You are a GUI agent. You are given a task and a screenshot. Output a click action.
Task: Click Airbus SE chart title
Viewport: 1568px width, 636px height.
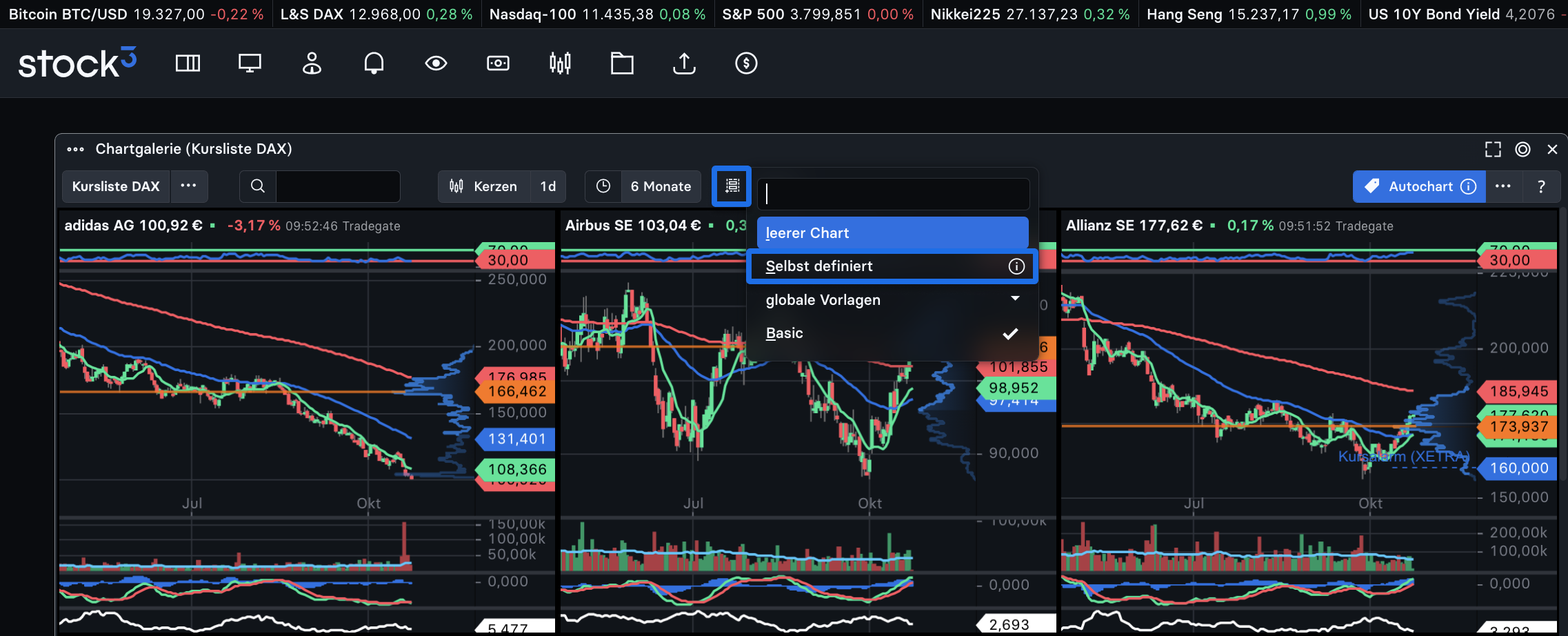[x=632, y=226]
